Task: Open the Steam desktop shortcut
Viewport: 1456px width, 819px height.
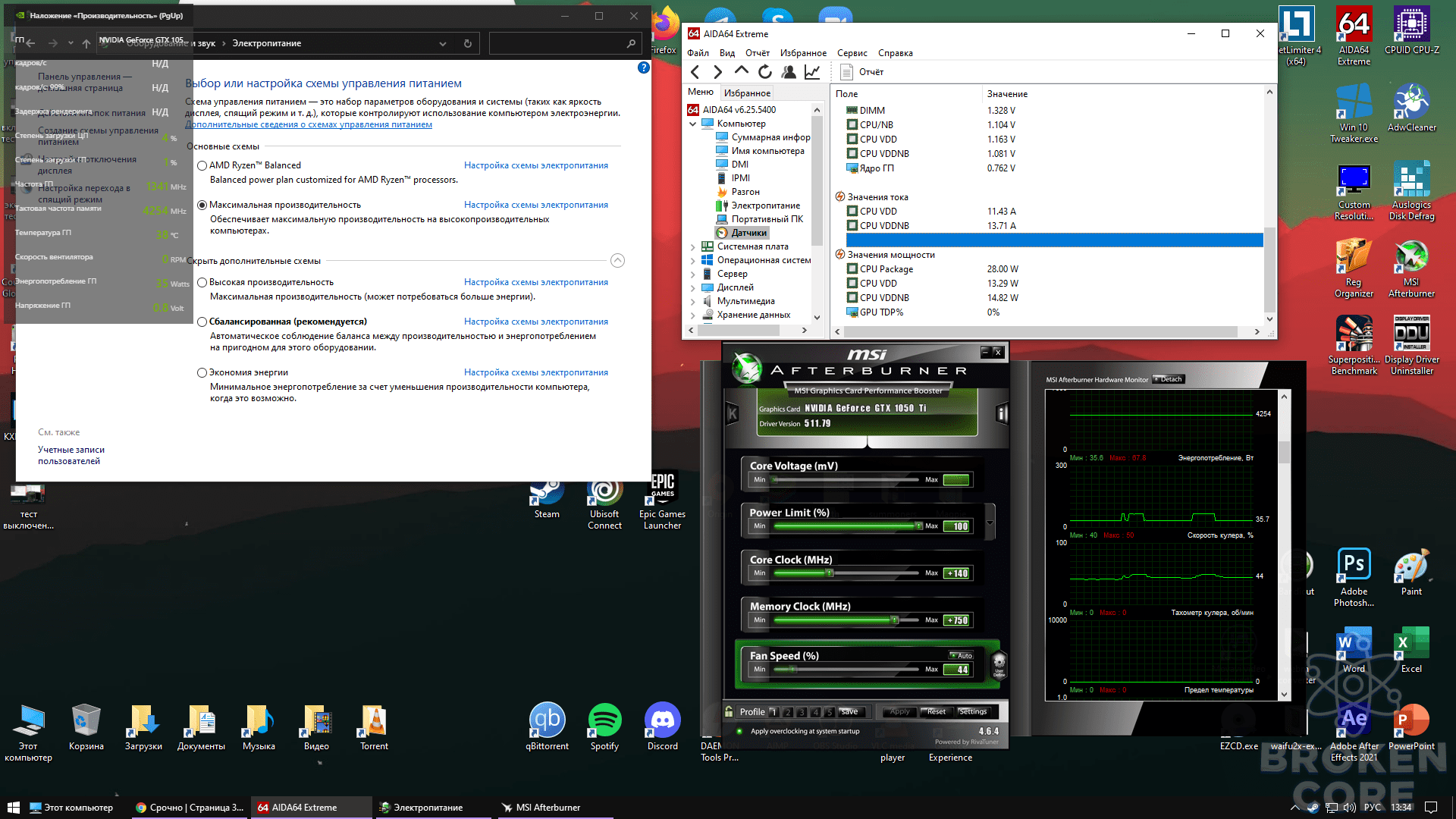Action: 547,499
